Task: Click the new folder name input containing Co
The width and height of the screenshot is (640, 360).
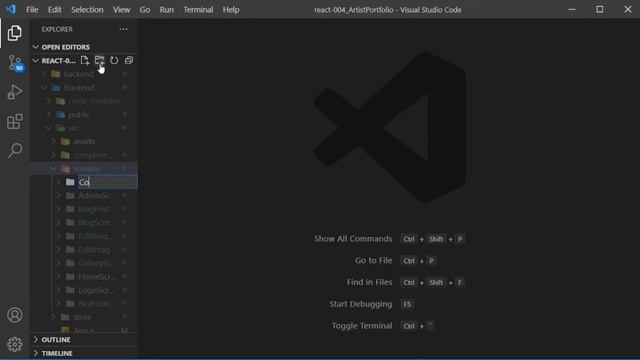Action: 108,182
